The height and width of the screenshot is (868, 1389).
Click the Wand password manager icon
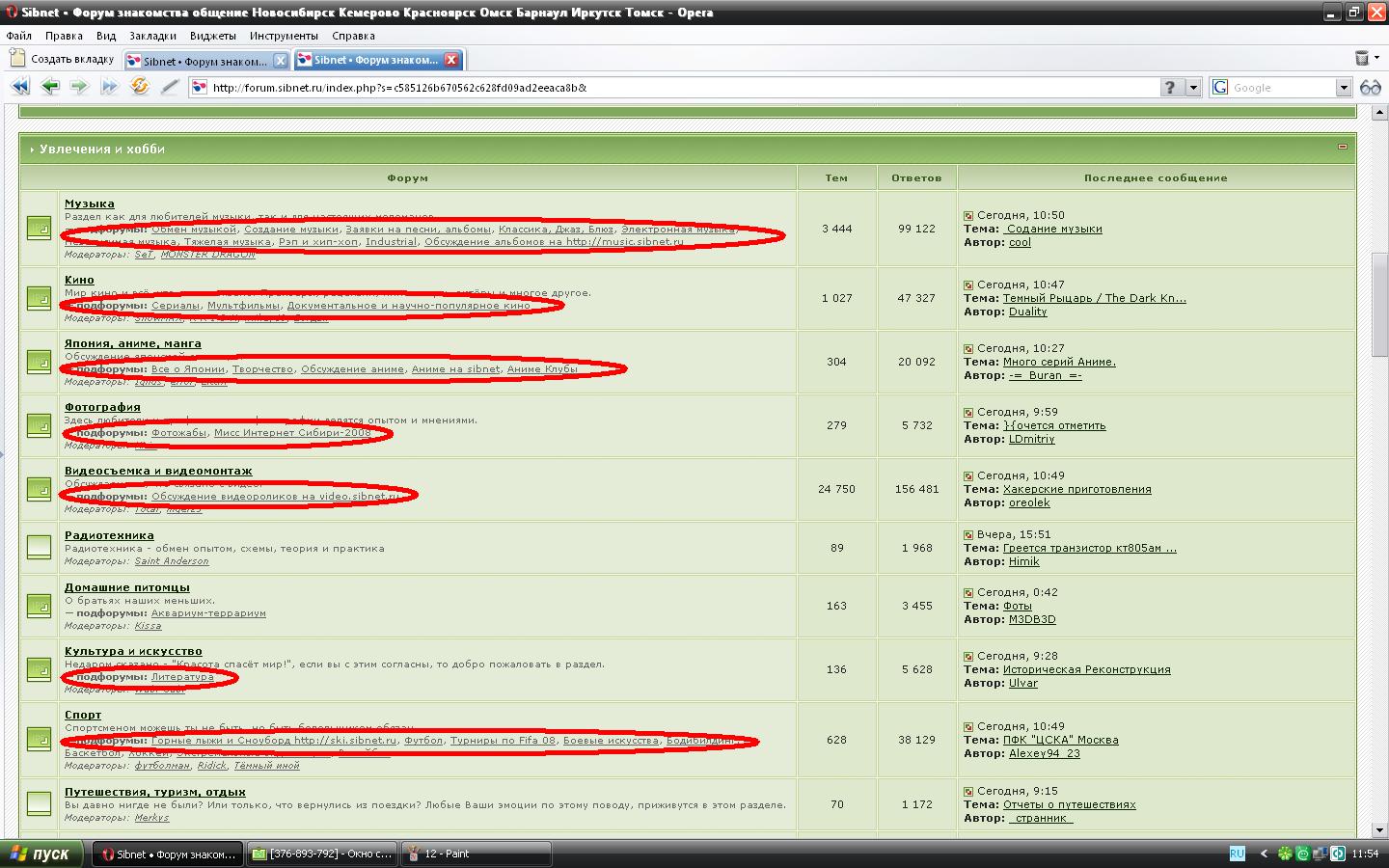[x=170, y=87]
